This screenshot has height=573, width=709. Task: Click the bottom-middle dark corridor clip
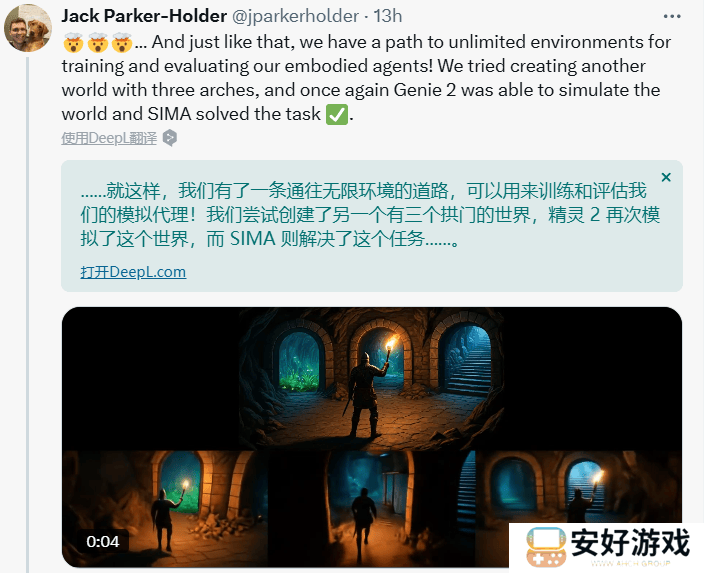click(372, 508)
